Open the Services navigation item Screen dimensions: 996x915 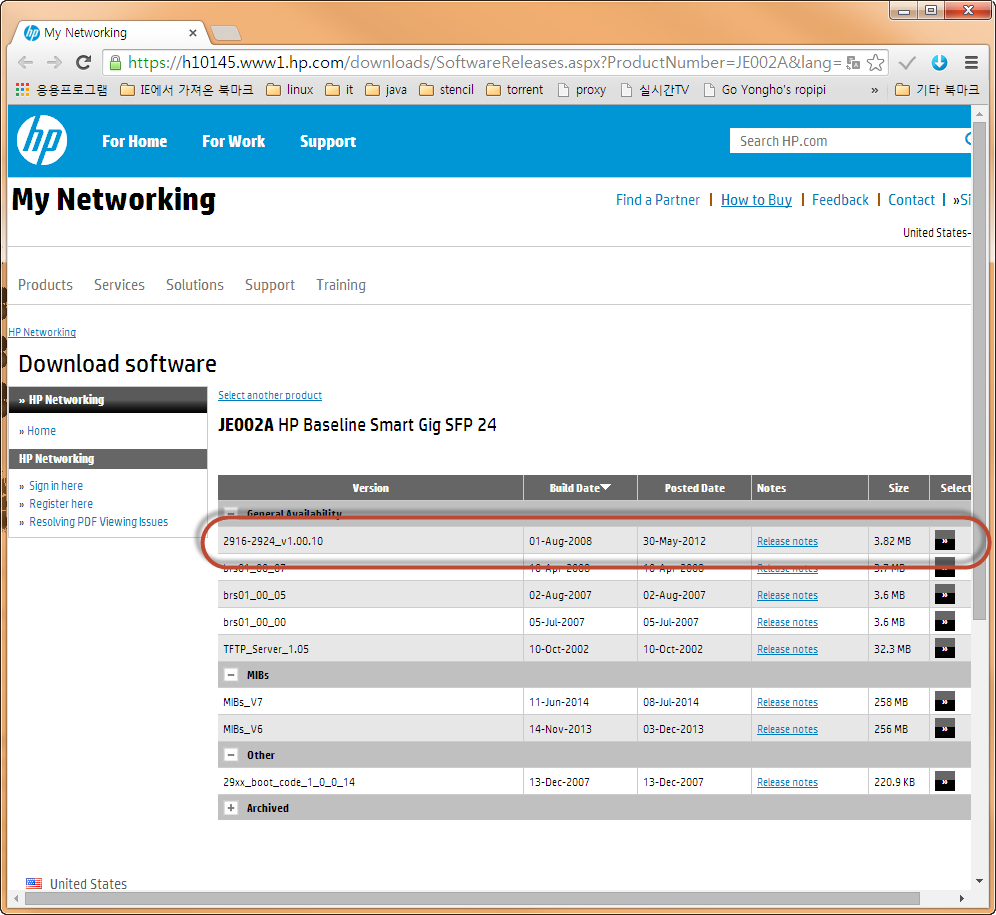pyautogui.click(x=119, y=285)
